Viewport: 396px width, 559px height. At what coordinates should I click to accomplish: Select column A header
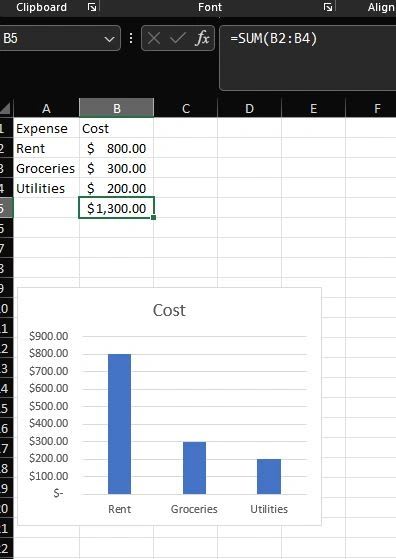(46, 108)
